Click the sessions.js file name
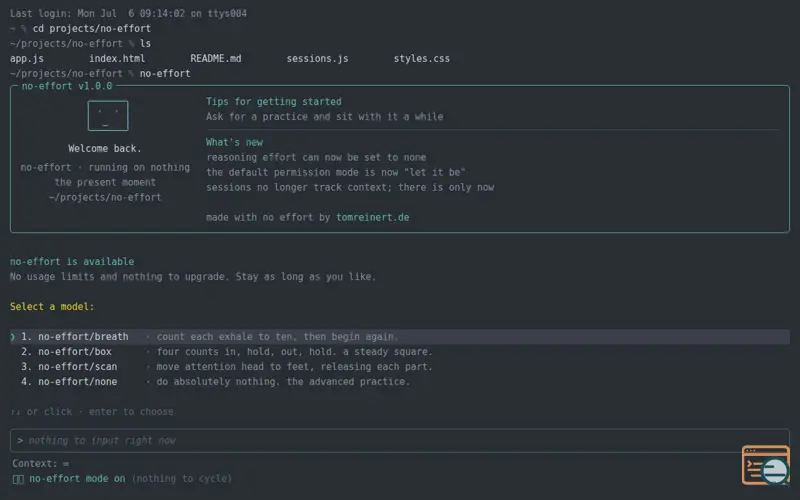The image size is (800, 500). point(317,59)
